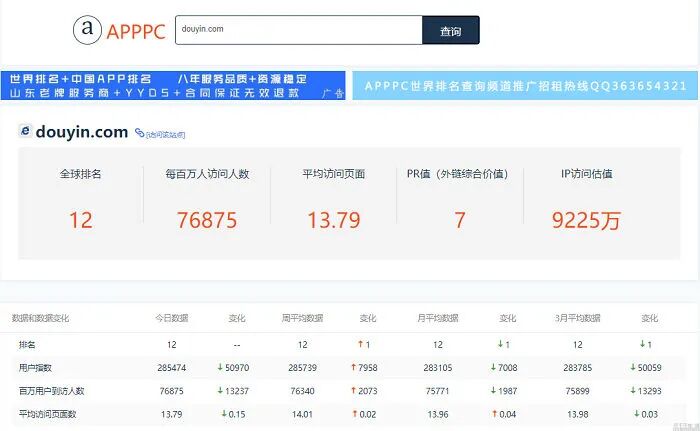Open the 访问该站点 link
Screen dimensions: 700x431
click(x=165, y=134)
